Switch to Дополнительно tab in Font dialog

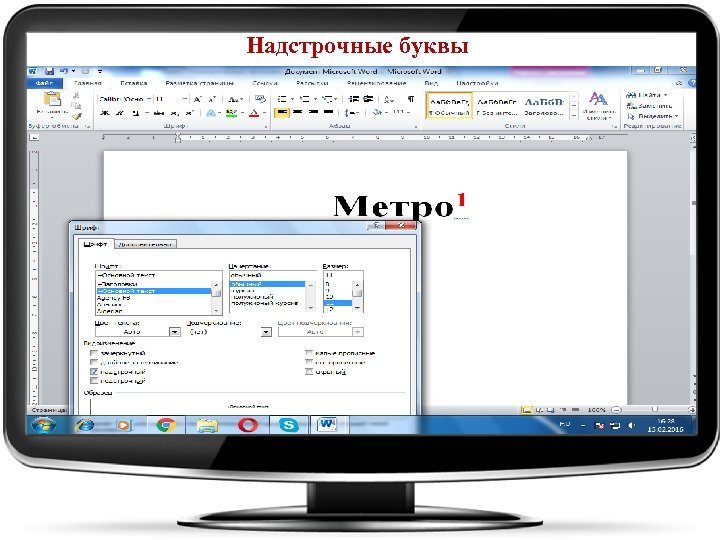pos(146,244)
